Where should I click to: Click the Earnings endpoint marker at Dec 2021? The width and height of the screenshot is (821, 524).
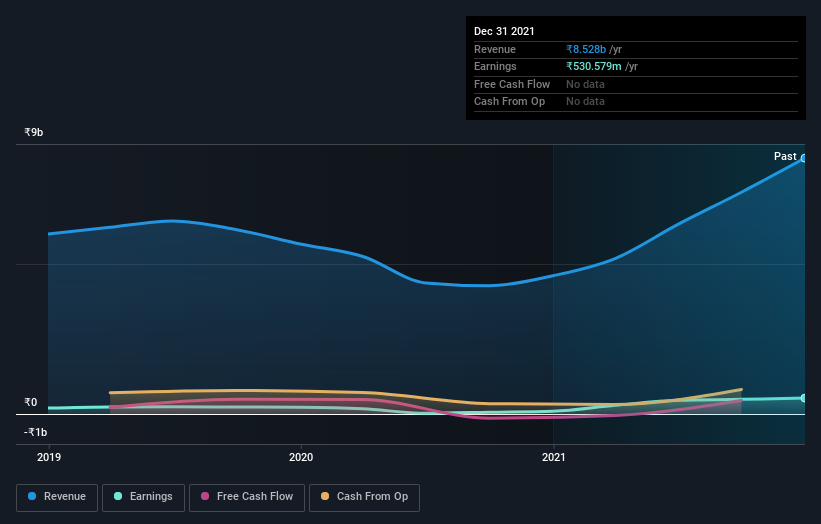click(x=803, y=398)
